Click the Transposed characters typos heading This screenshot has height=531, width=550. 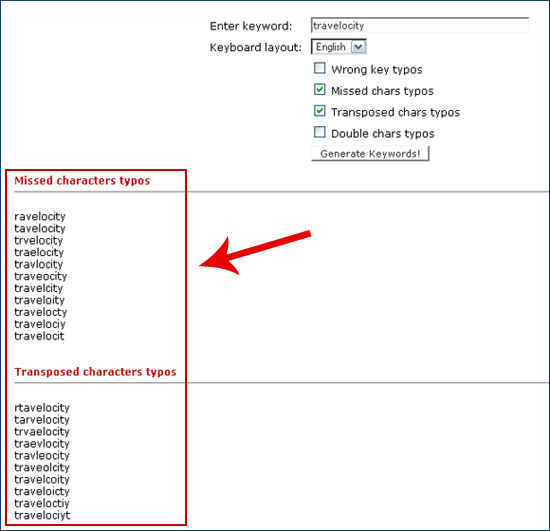(95, 372)
